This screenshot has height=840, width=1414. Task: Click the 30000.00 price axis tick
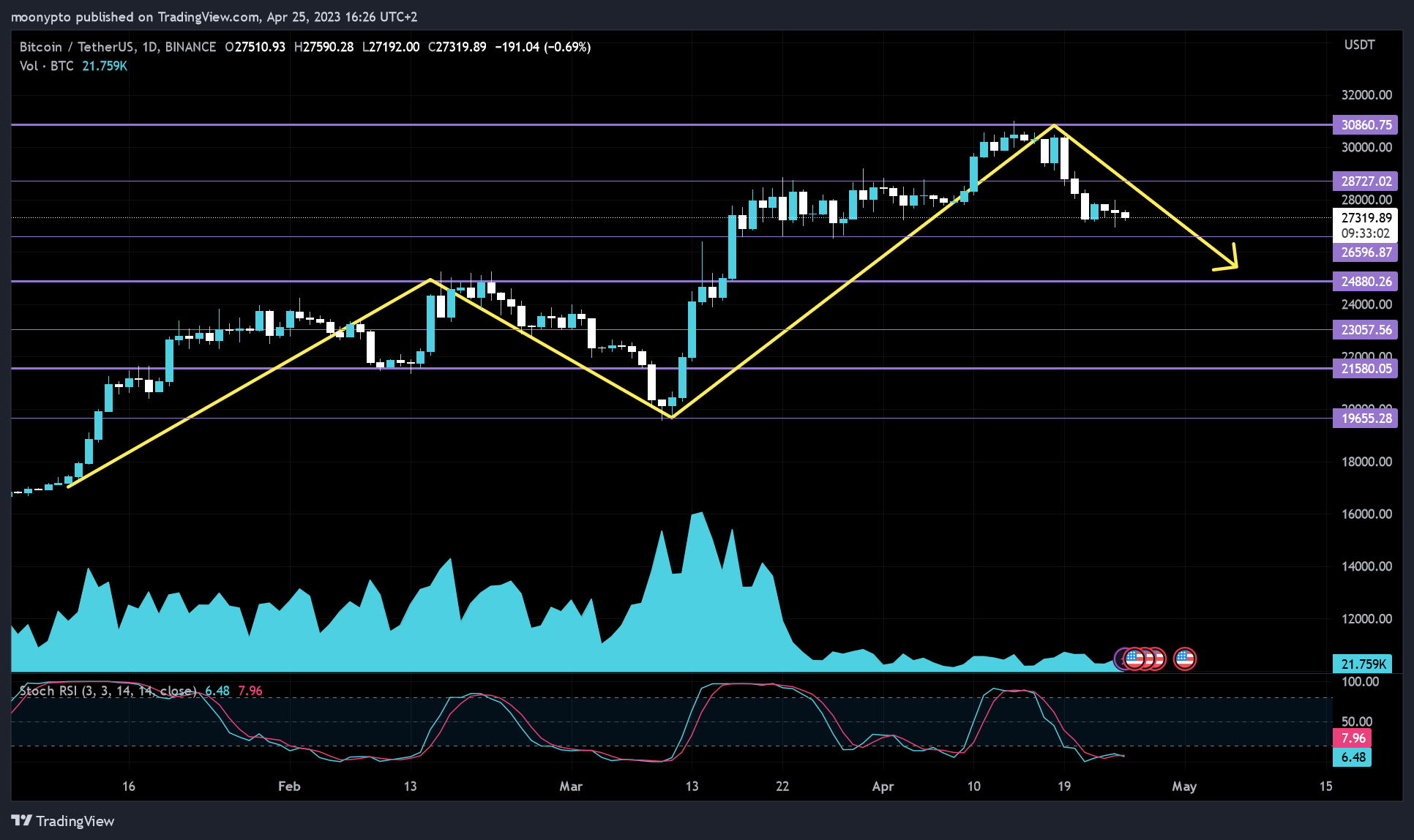[x=1366, y=147]
